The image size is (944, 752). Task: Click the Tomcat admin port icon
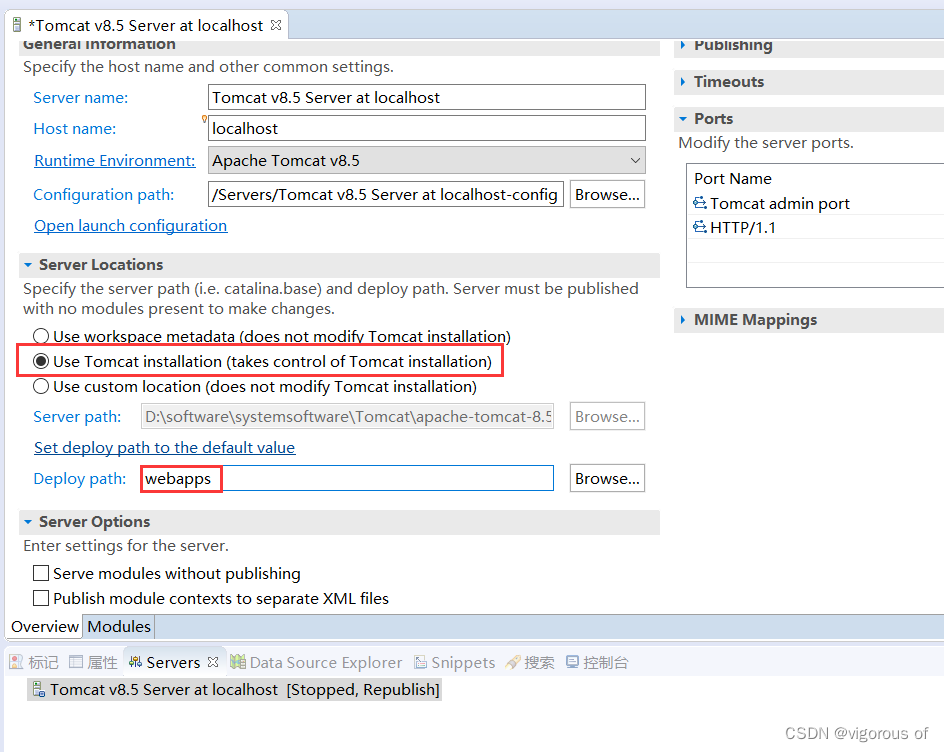[x=700, y=203]
